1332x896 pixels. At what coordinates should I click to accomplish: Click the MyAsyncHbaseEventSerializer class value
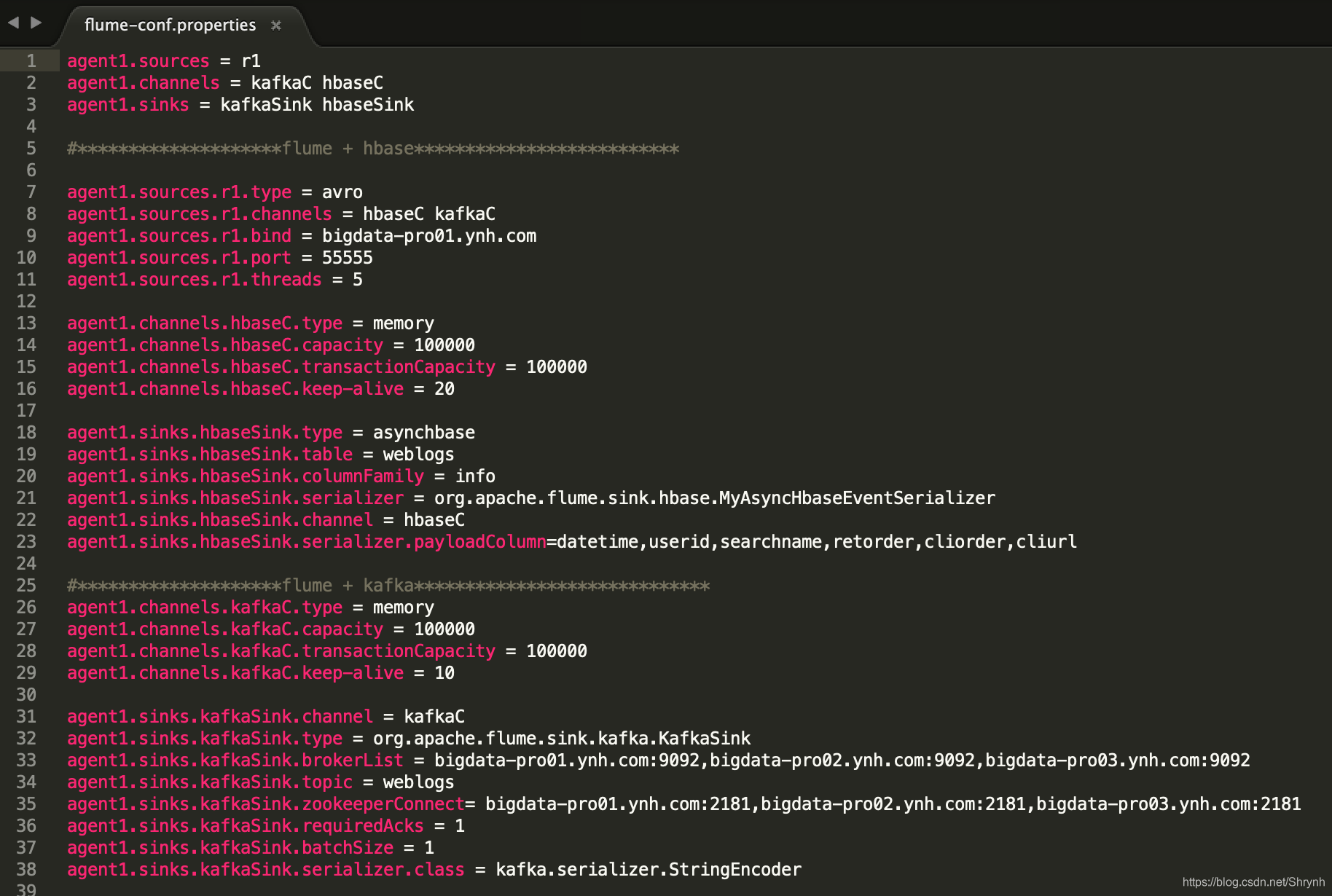(715, 498)
